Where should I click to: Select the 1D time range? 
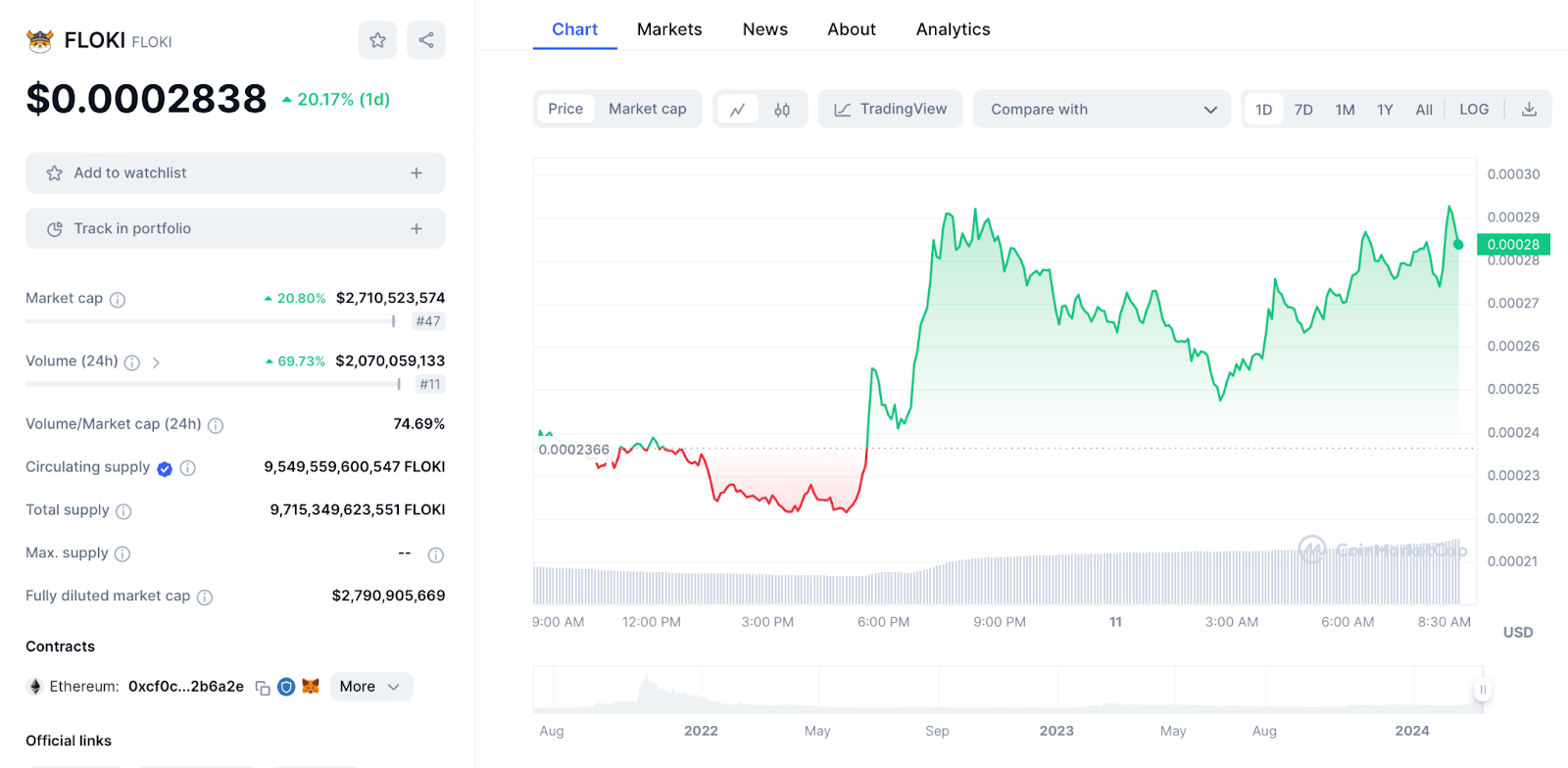tap(1264, 110)
